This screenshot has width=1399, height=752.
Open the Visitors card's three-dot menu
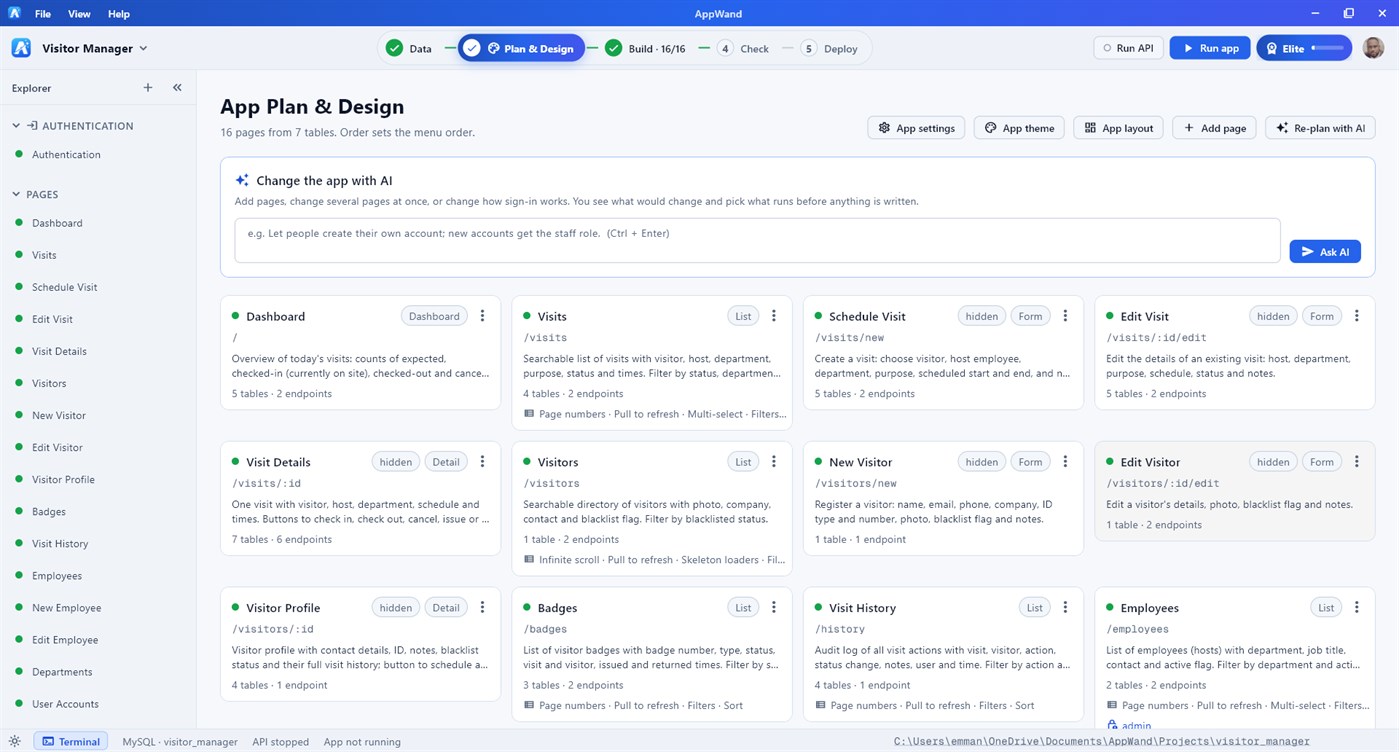tap(773, 462)
